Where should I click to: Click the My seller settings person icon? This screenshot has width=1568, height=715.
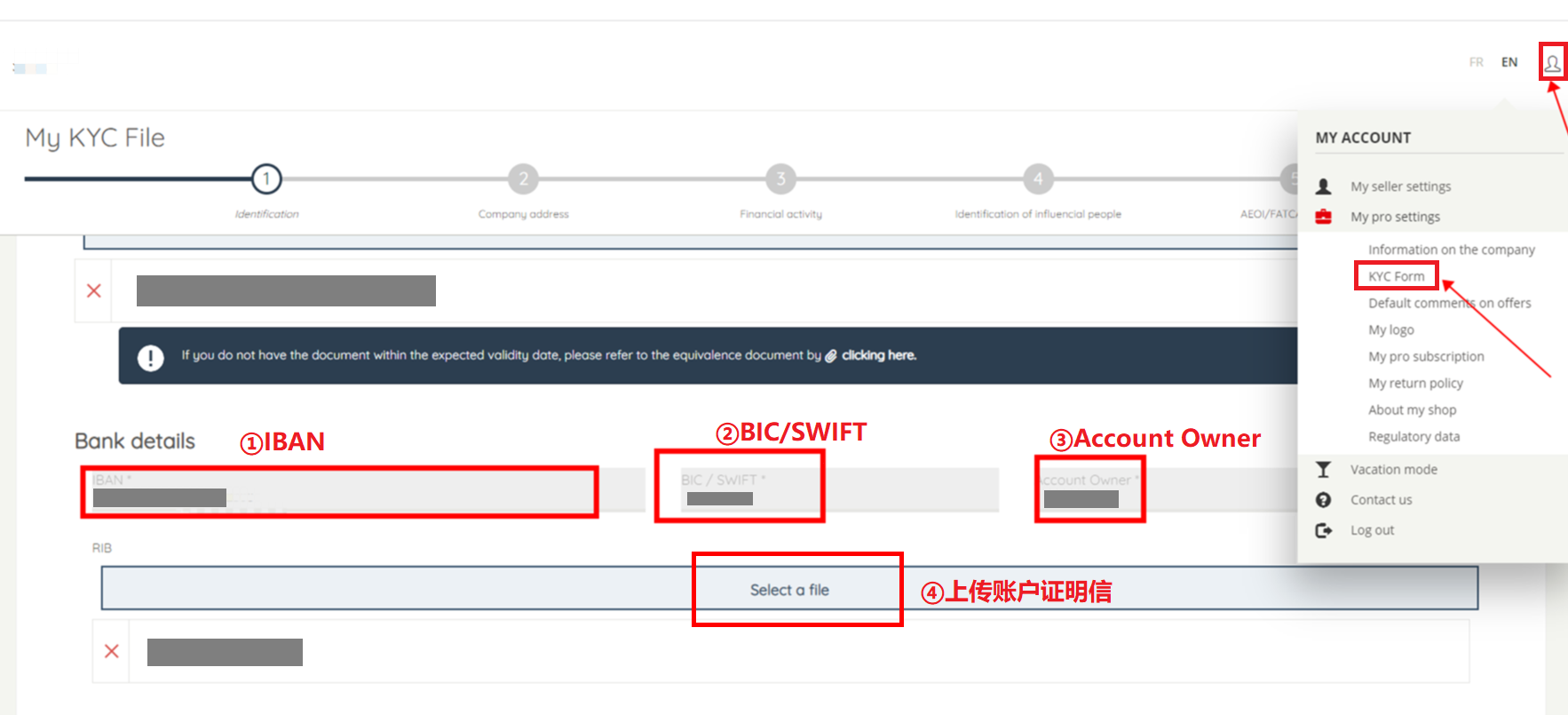click(1323, 187)
